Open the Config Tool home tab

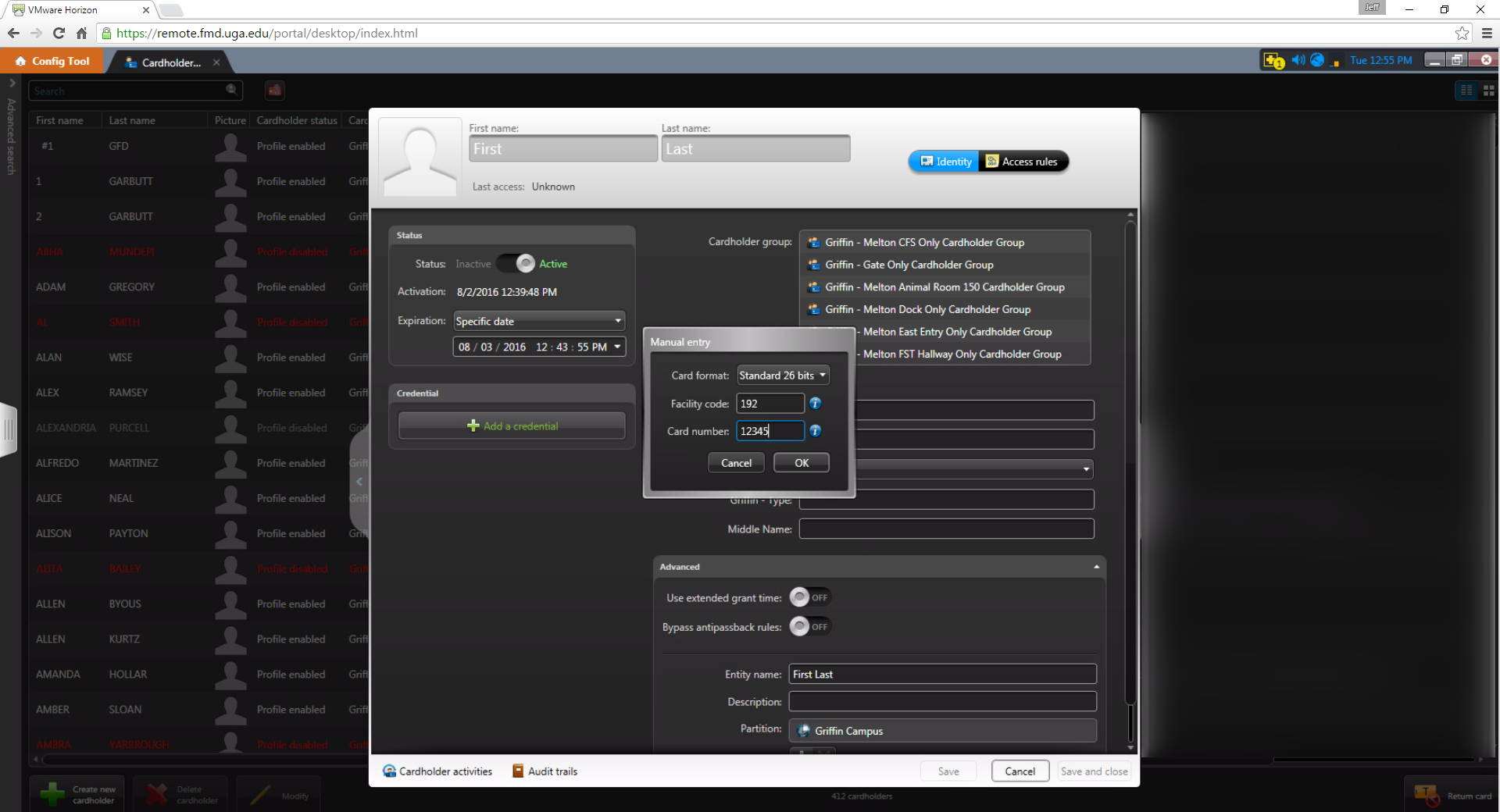click(52, 61)
